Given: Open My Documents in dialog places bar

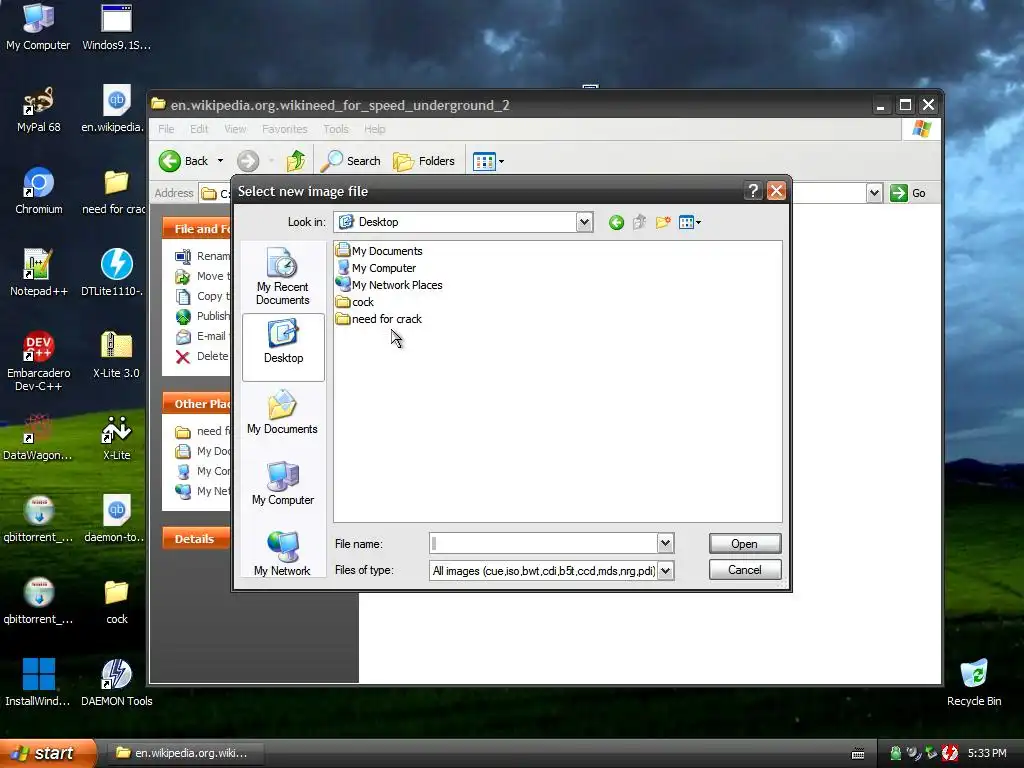Looking at the screenshot, I should 283,413.
